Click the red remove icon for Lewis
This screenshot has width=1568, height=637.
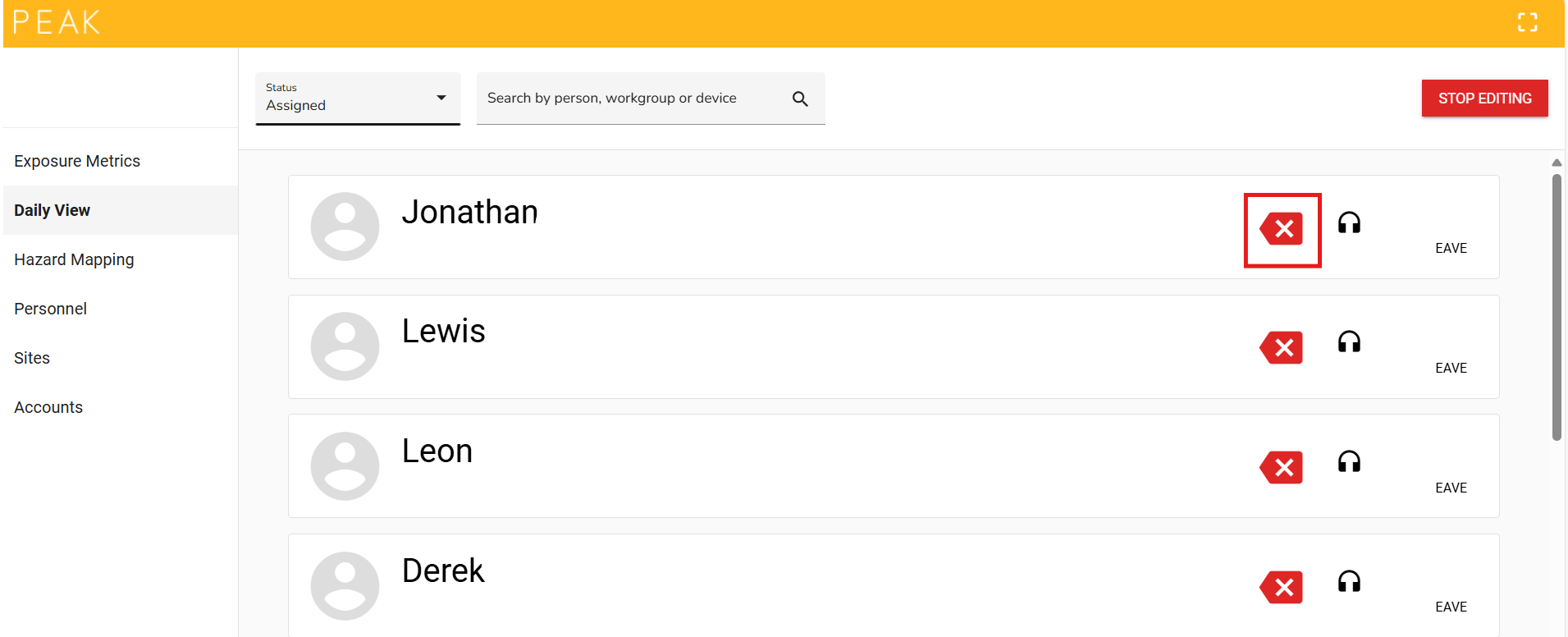[x=1282, y=348]
